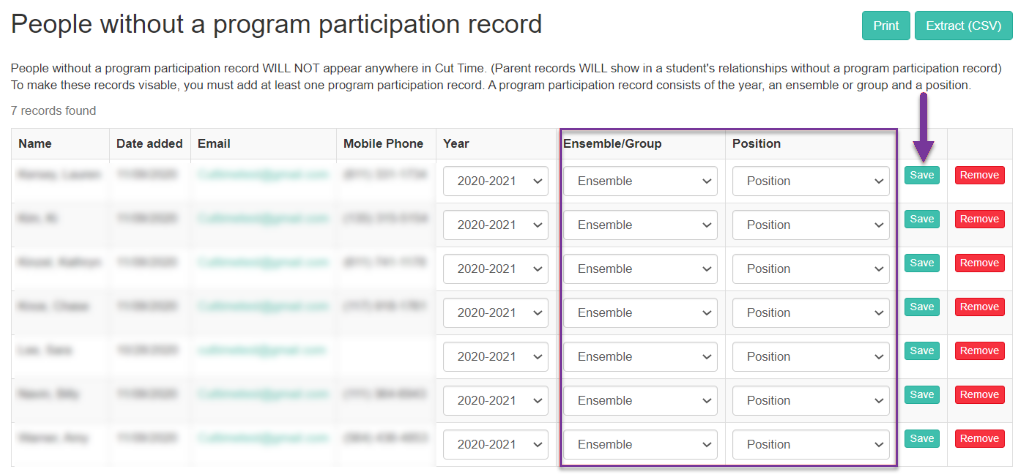Click Save in the second row
The image size is (1024, 475).
pyautogui.click(x=921, y=219)
